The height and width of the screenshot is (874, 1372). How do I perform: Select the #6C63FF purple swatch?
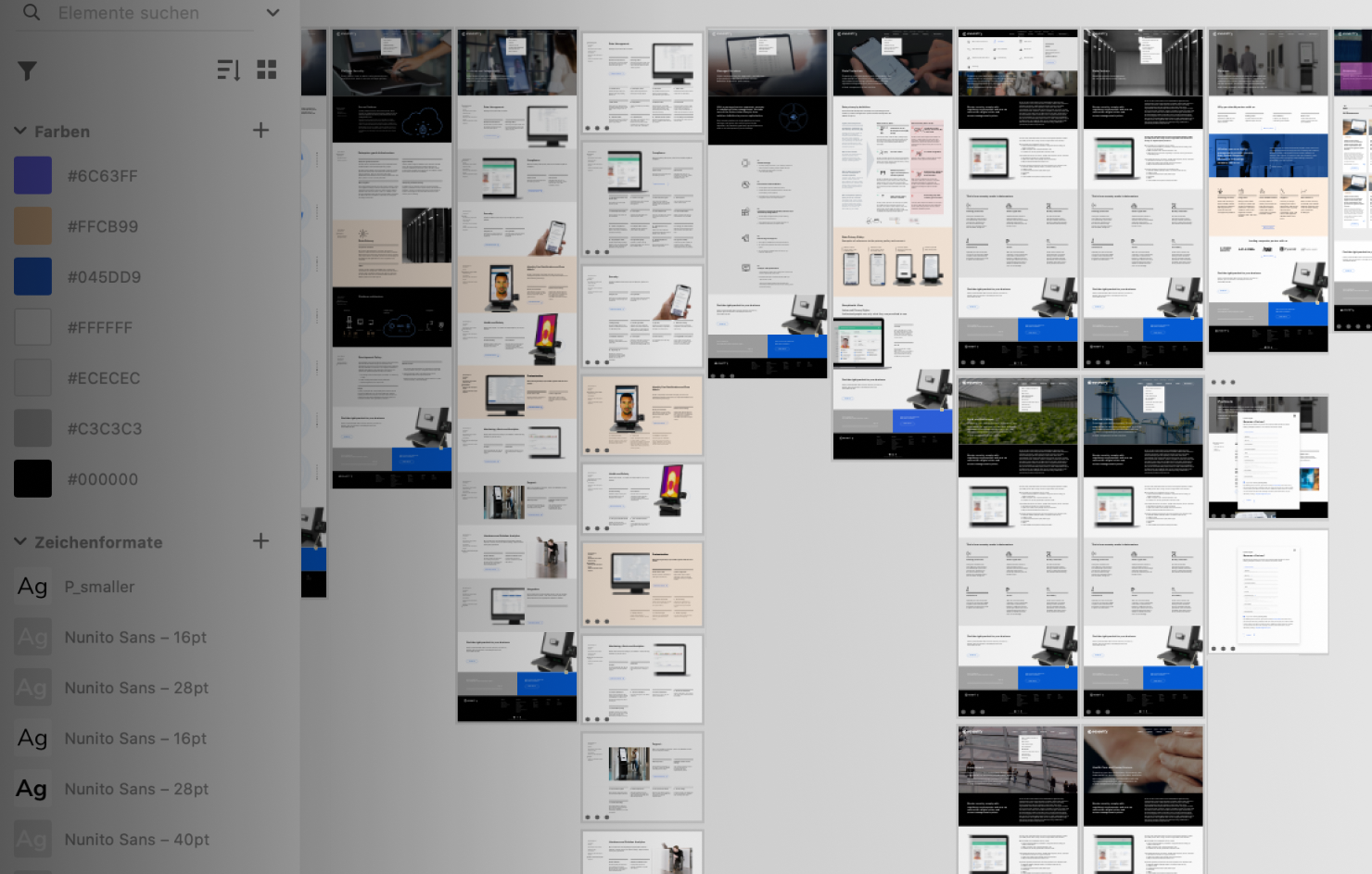[32, 176]
